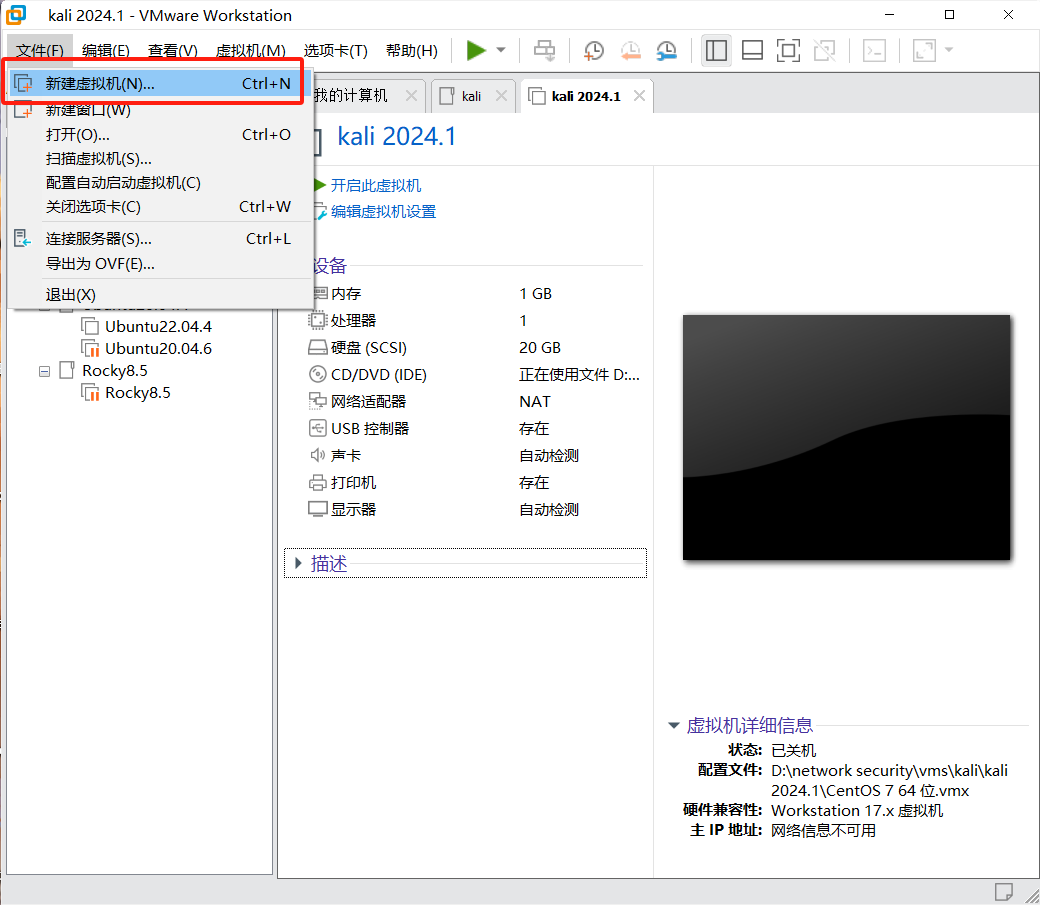
Task: Select the Rocky8.5 virtual machine entry
Action: pos(137,393)
